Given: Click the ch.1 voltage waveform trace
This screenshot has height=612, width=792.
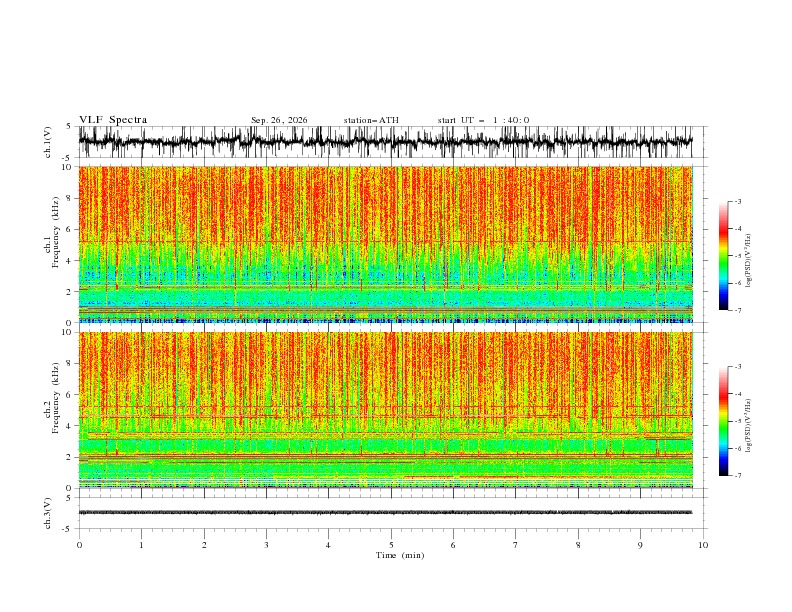Looking at the screenshot, I should 385,142.
